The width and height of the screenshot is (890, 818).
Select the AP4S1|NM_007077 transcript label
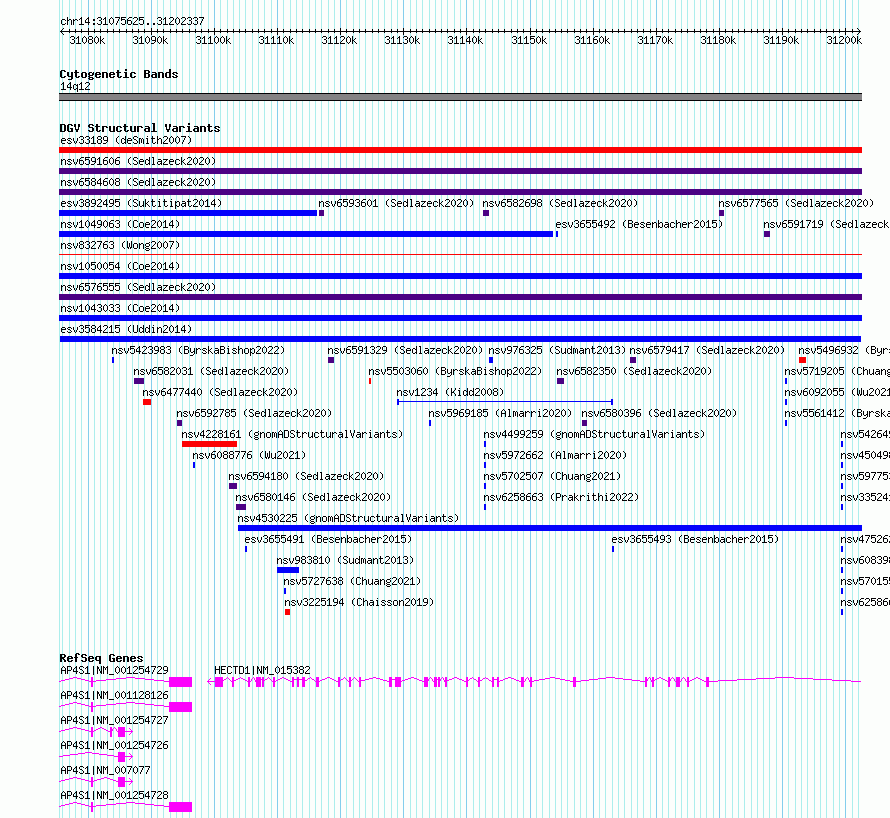click(x=106, y=770)
